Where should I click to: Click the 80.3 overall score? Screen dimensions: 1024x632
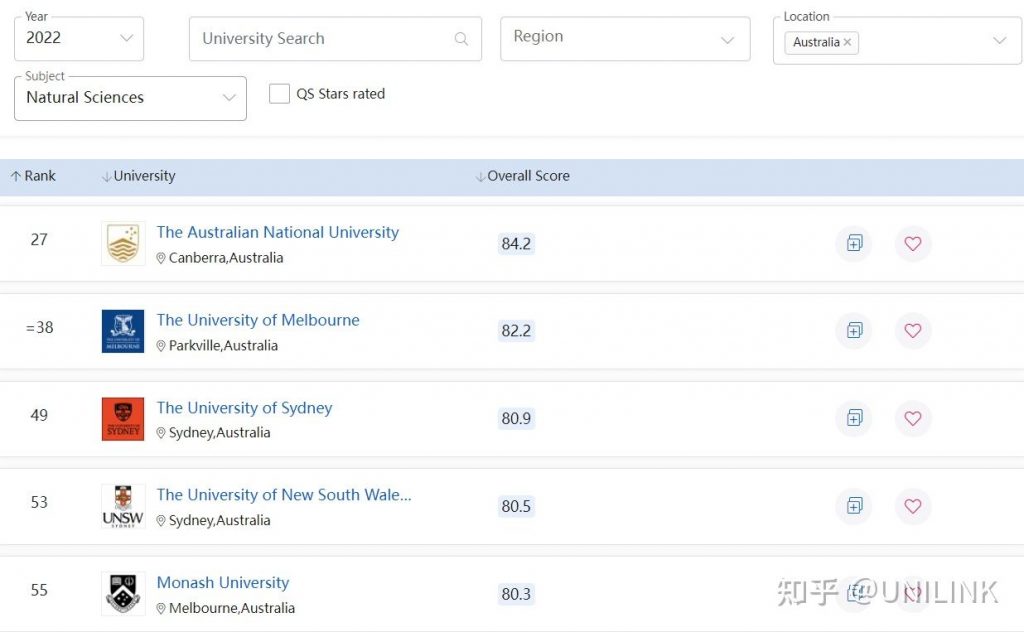click(x=516, y=594)
